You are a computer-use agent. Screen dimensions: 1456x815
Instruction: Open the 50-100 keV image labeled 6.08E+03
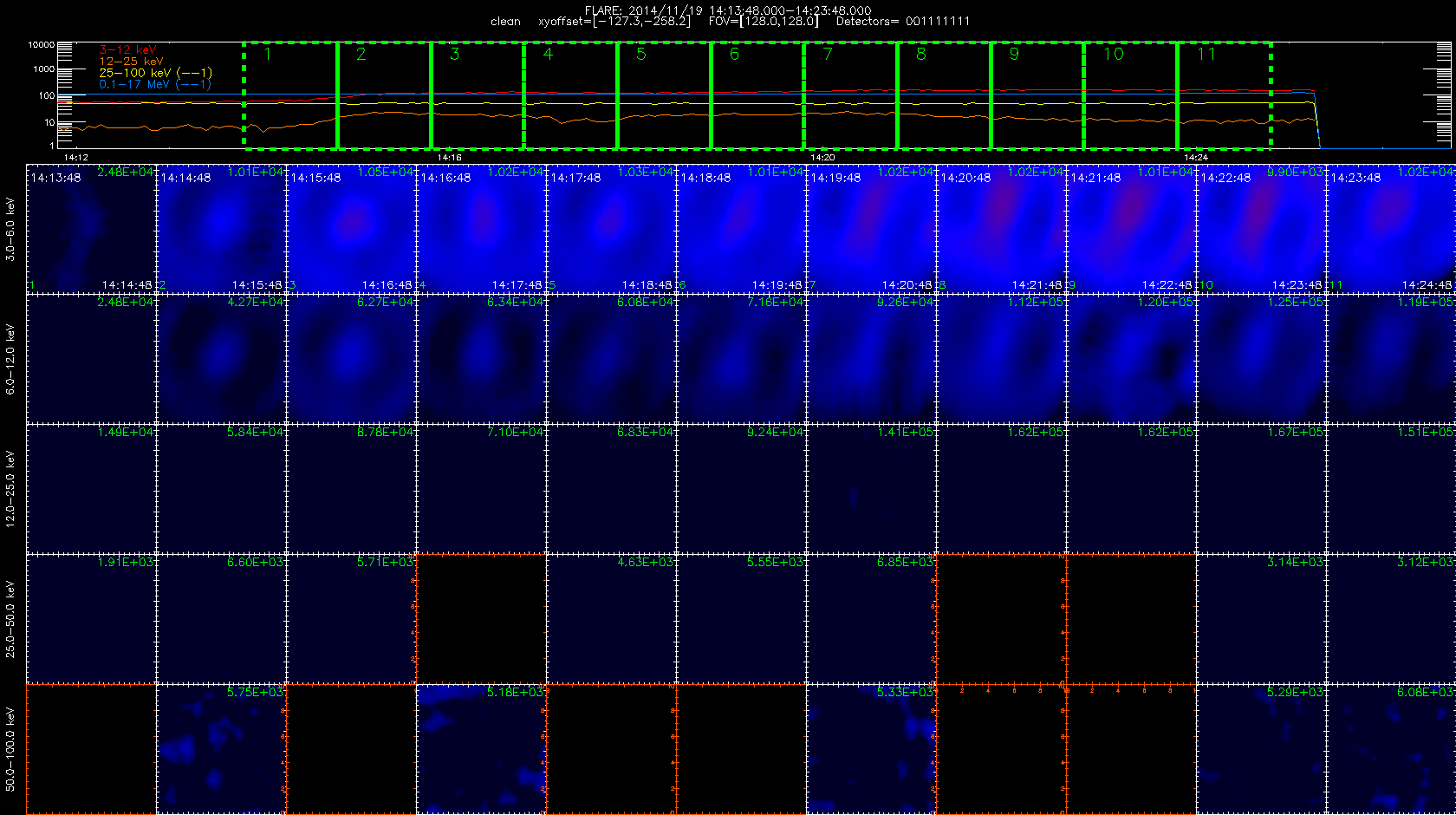click(x=1391, y=748)
